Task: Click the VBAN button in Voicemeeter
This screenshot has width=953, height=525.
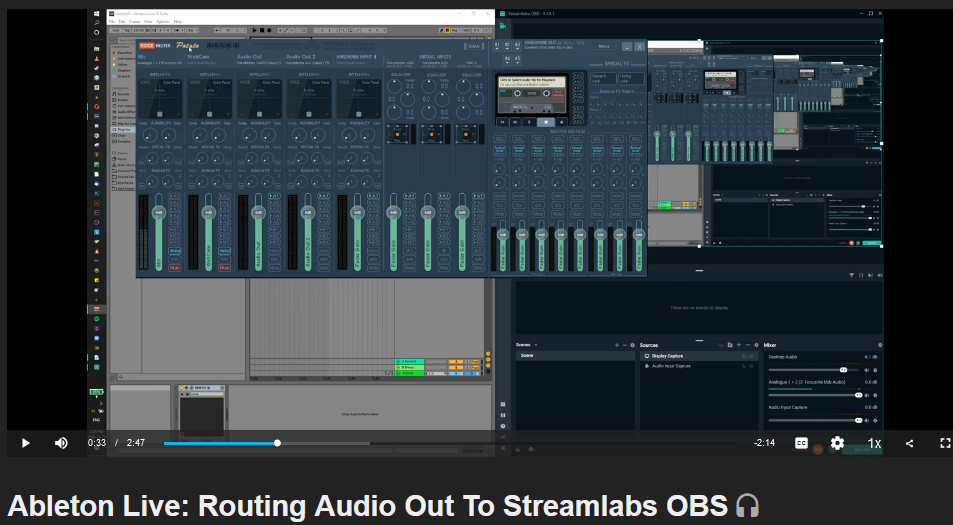Action: point(474,46)
